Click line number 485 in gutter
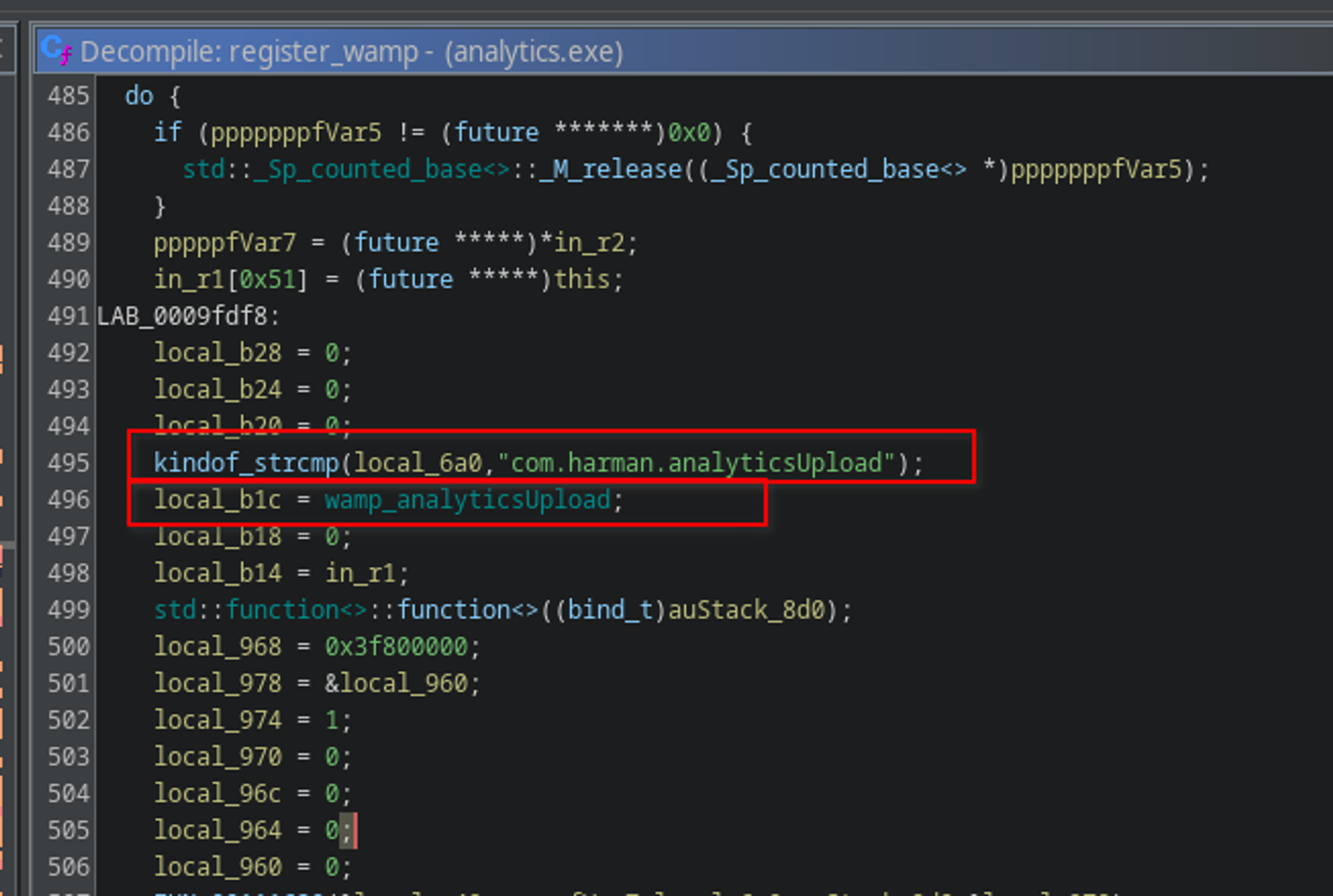1333x896 pixels. [68, 96]
